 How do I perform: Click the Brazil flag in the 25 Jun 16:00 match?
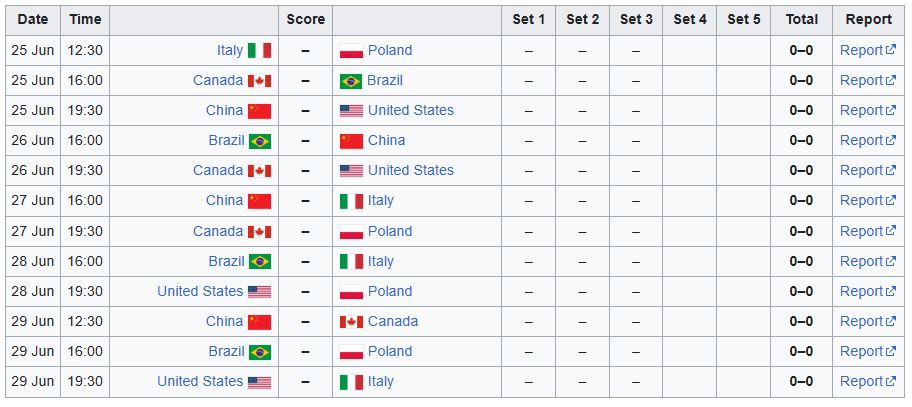351,81
